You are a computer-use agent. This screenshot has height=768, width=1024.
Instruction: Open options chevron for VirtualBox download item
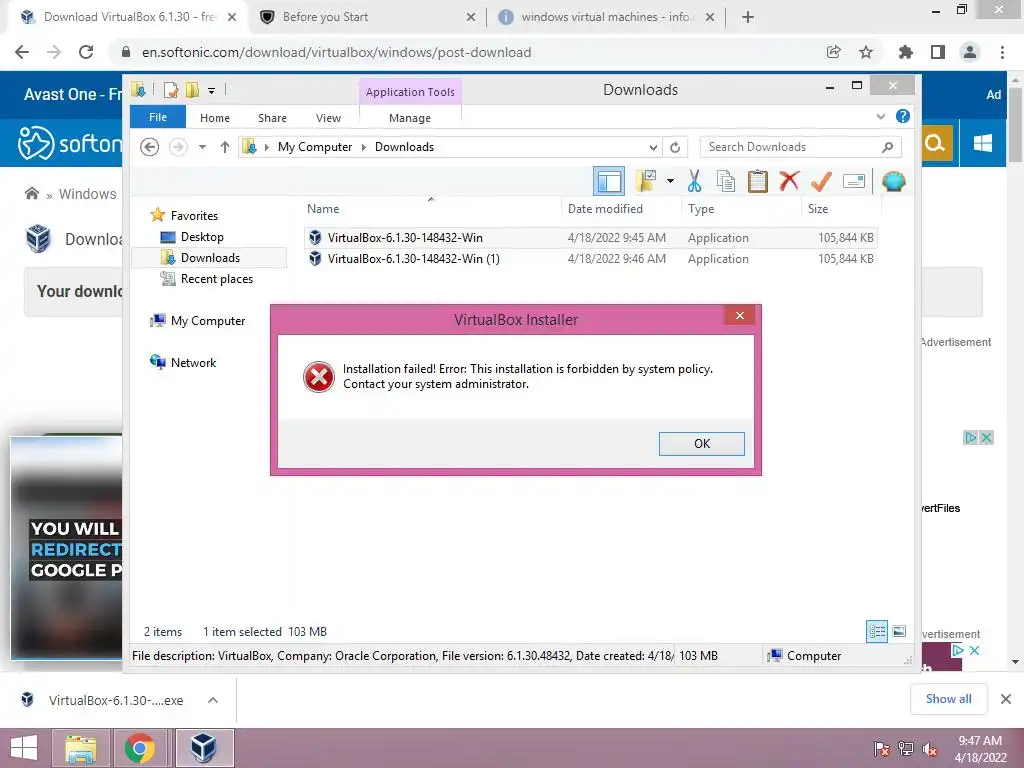[x=213, y=700]
